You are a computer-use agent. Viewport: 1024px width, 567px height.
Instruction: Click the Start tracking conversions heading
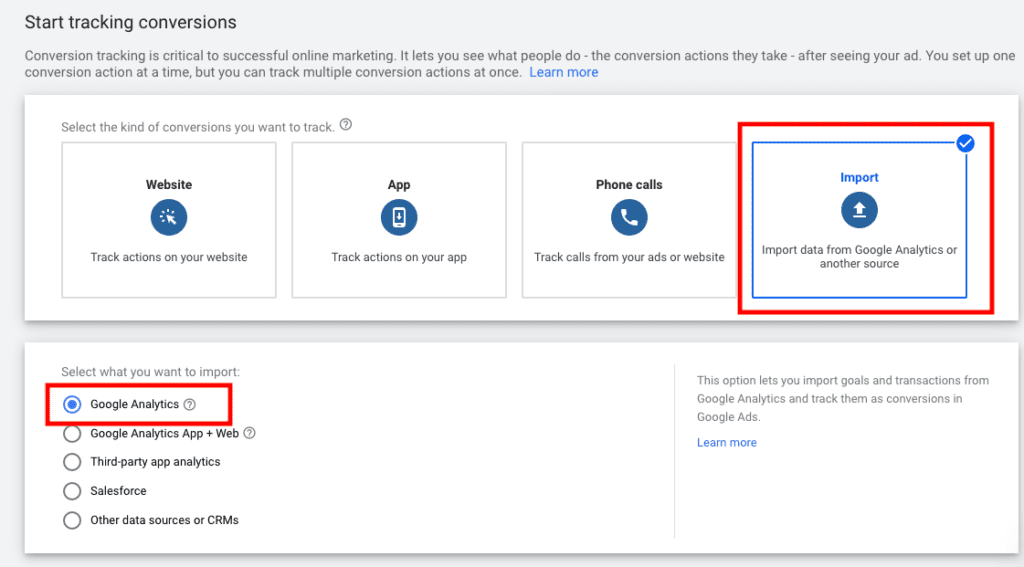131,22
